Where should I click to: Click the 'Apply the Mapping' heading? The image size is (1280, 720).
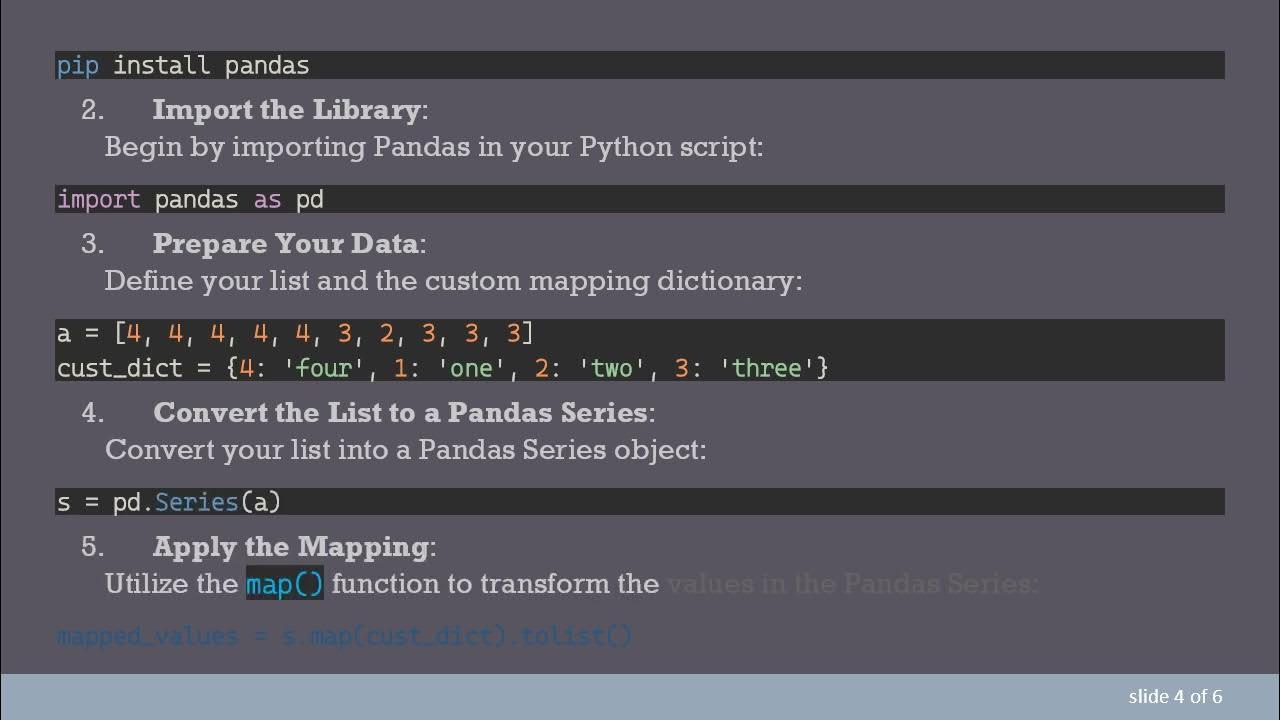[292, 546]
